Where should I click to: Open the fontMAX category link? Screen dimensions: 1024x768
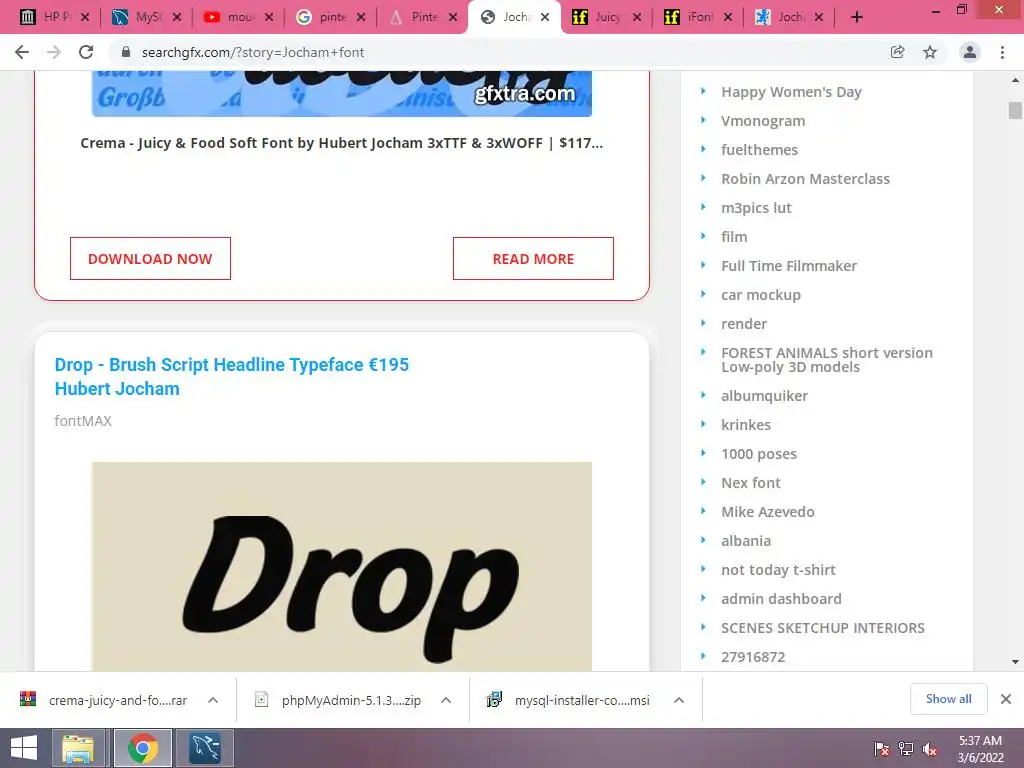click(x=83, y=421)
